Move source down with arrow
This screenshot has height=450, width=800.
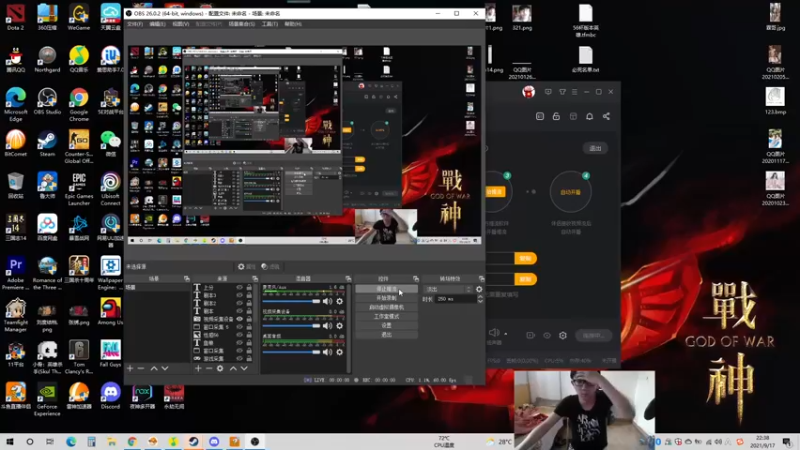tap(244, 368)
